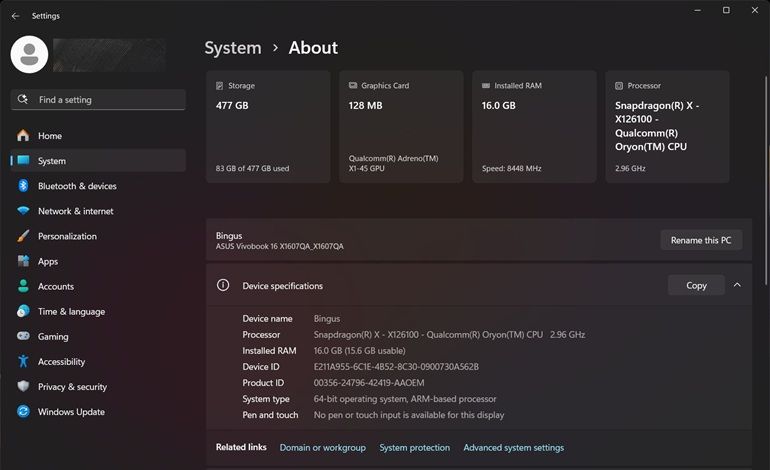The image size is (770, 470).
Task: Click '16.0 GB (15.6 GB usable)' text
Action: (359, 351)
